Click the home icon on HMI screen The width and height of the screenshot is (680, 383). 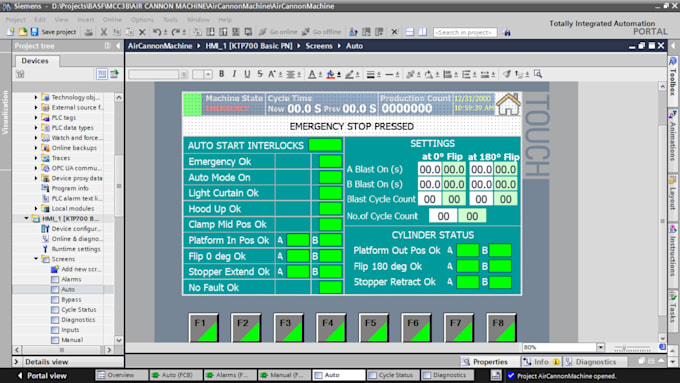(508, 104)
